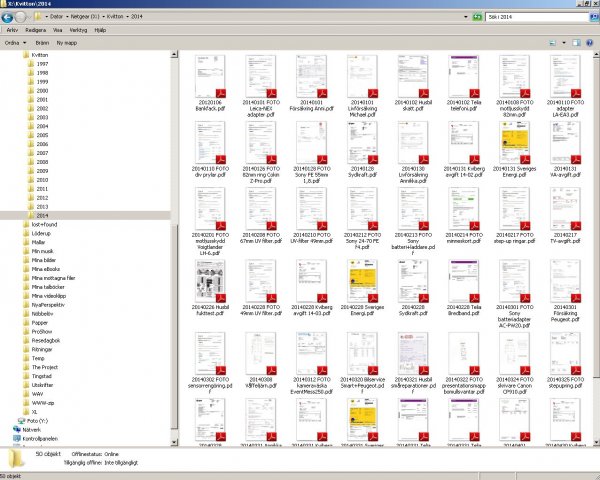Click the Ny mapp button
Viewport: 600px width, 480px height.
[68, 44]
